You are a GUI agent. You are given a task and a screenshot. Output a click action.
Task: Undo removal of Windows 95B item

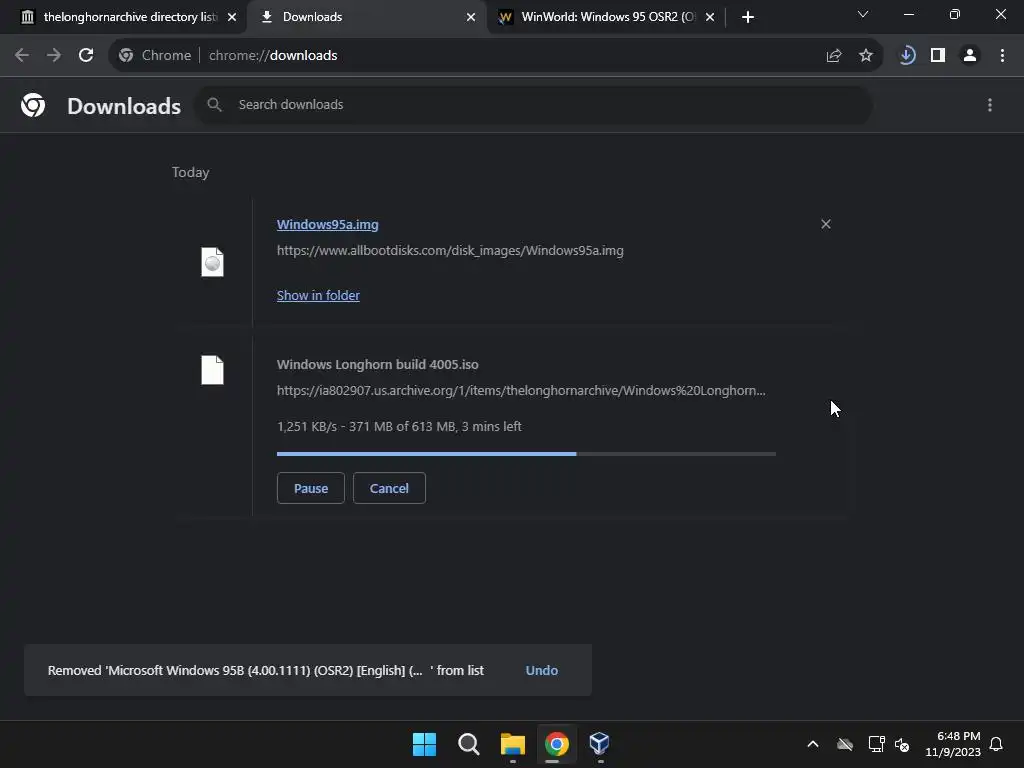[541, 670]
